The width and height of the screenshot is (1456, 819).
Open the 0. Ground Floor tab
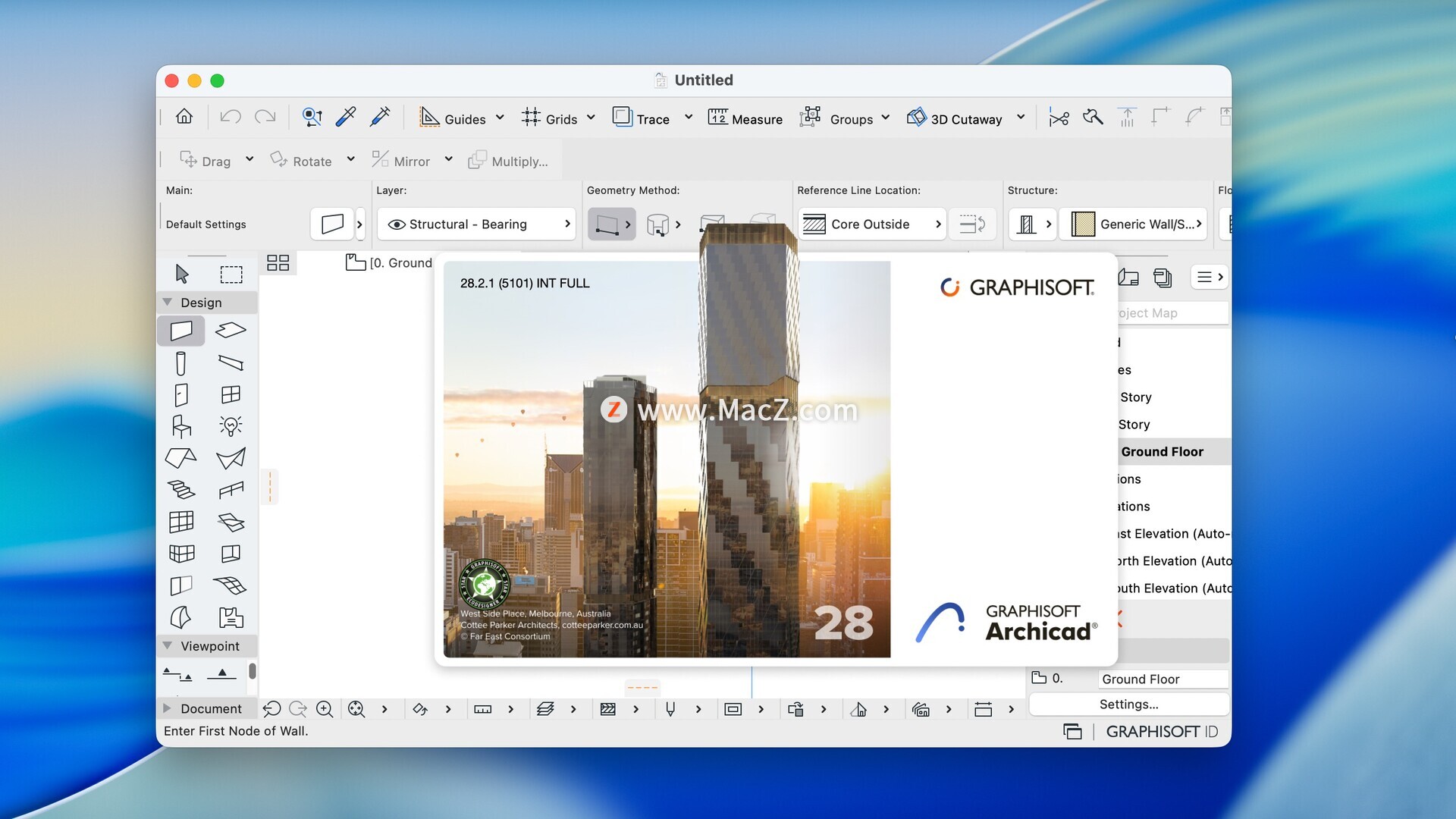click(x=389, y=262)
